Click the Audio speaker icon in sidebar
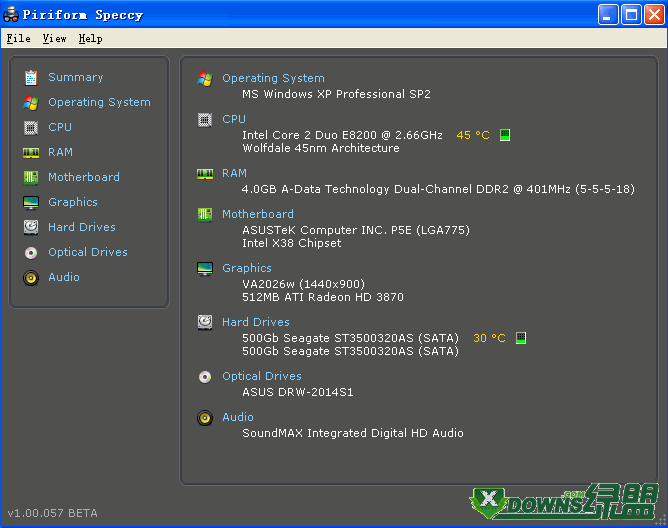668x528 pixels. 31,278
